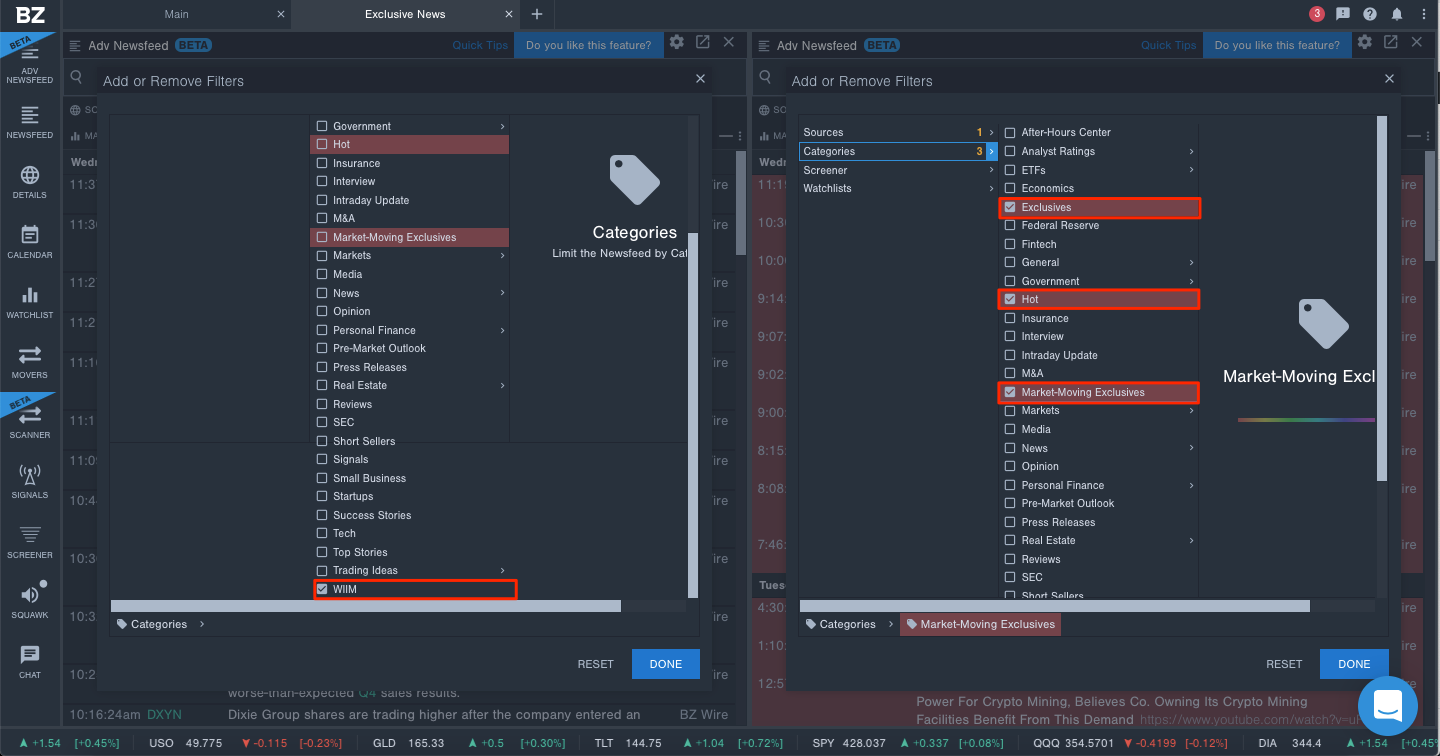Screen dimensions: 1440x756
Task: Check Market-Moving Exclusives in left dialog
Action: click(322, 237)
